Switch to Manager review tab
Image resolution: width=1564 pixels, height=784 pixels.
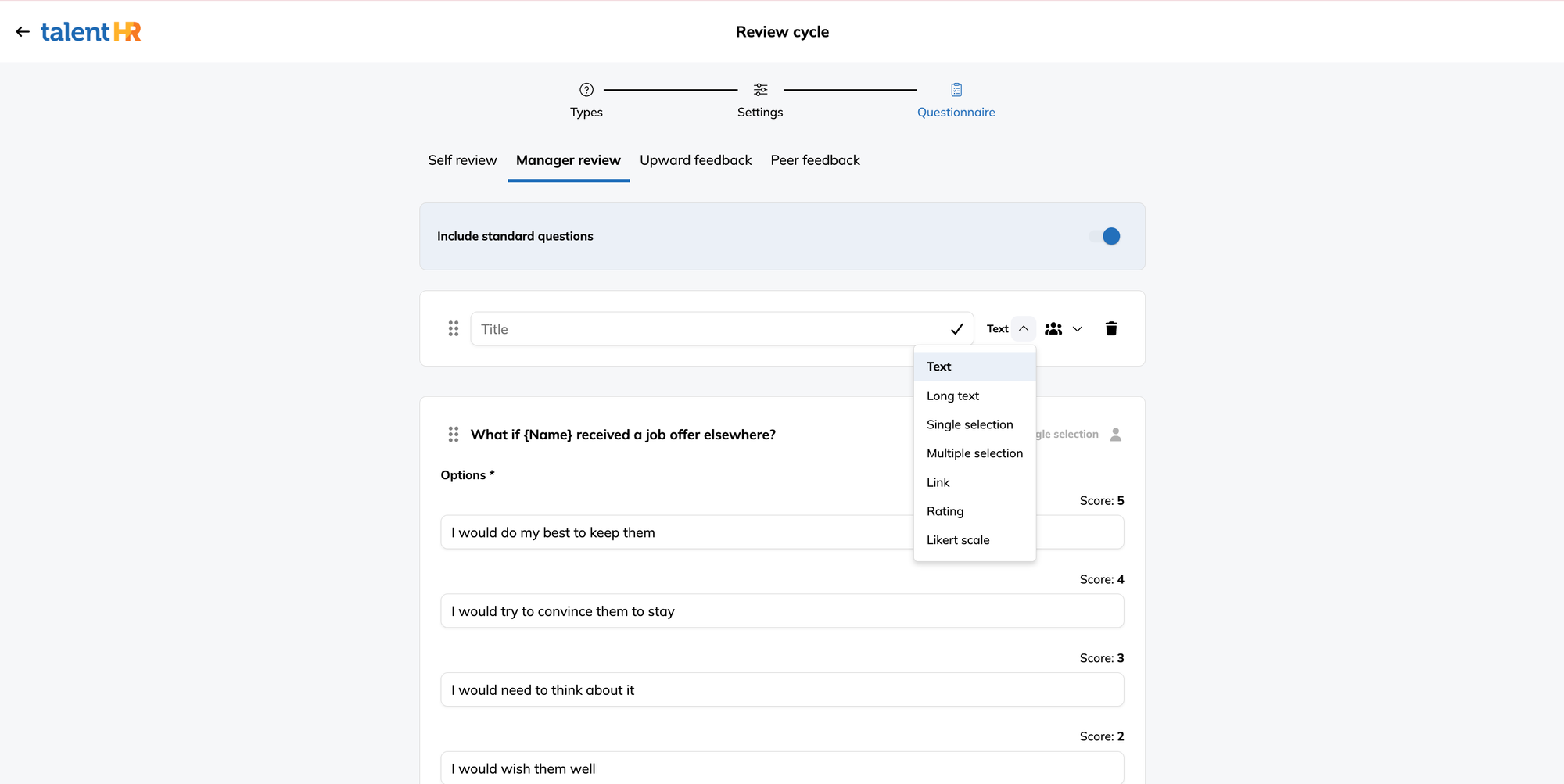coord(569,160)
